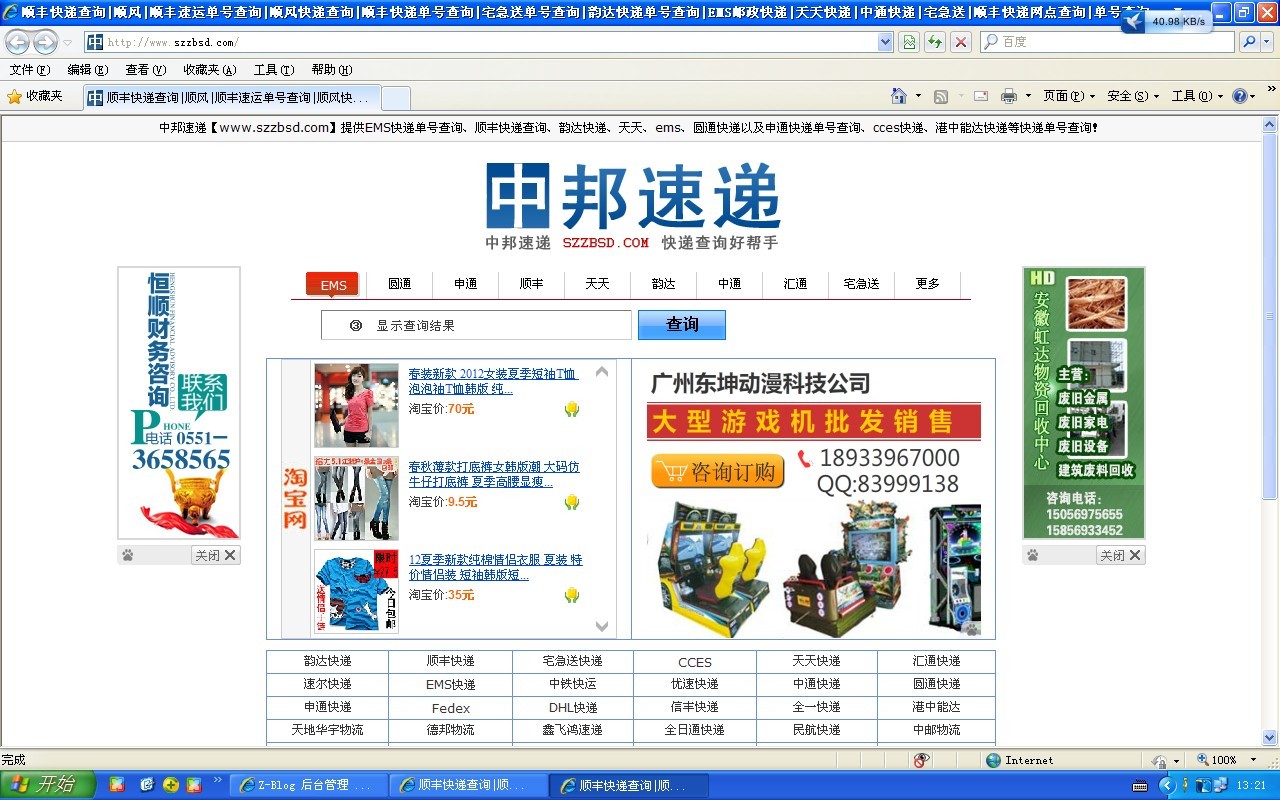Open the Fedex link in table
The width and height of the screenshot is (1280, 800).
(450, 708)
